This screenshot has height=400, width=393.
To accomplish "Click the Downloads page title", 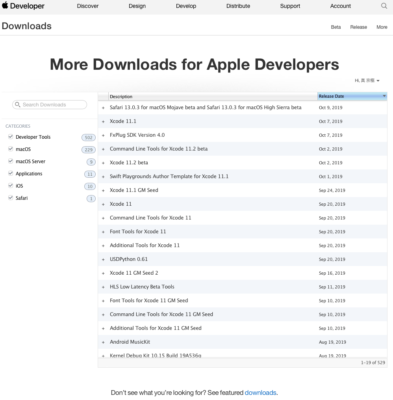I will coord(27,26).
